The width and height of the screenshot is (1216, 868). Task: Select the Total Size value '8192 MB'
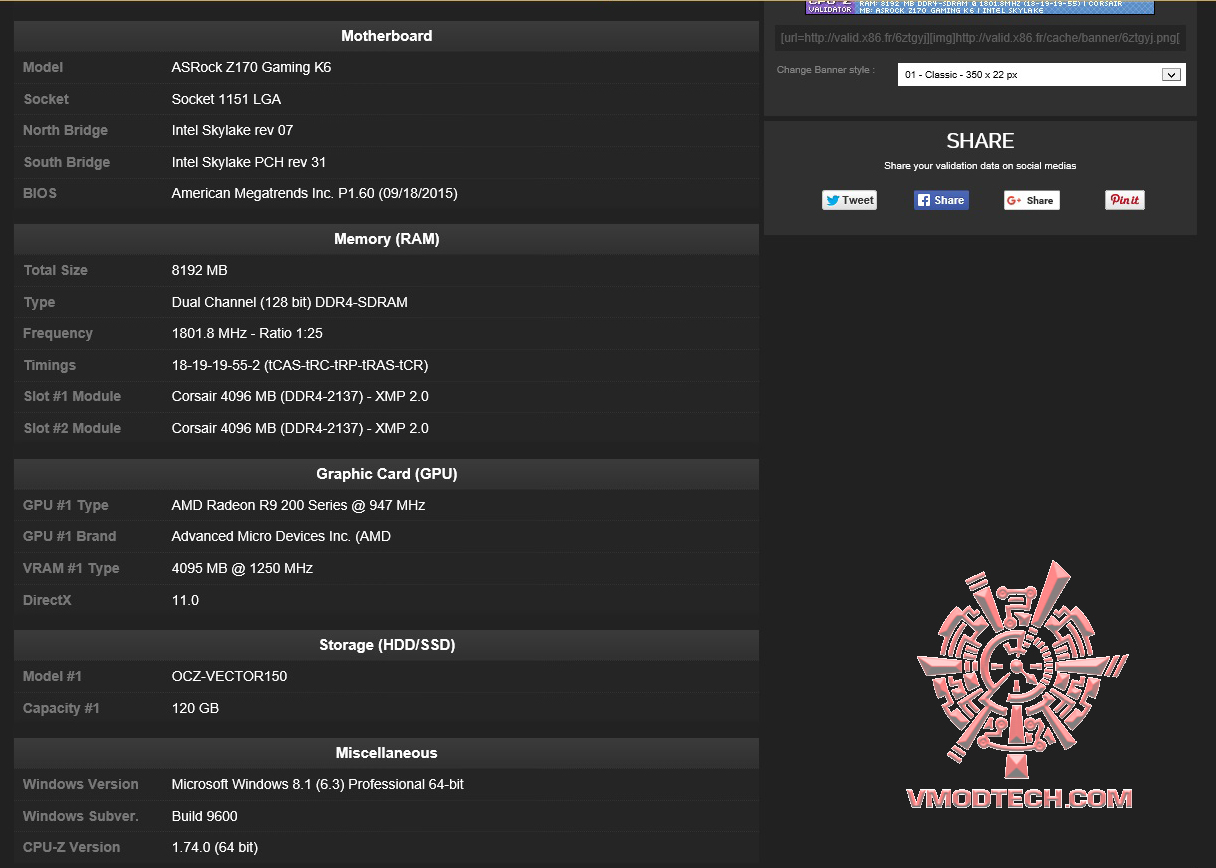199,270
